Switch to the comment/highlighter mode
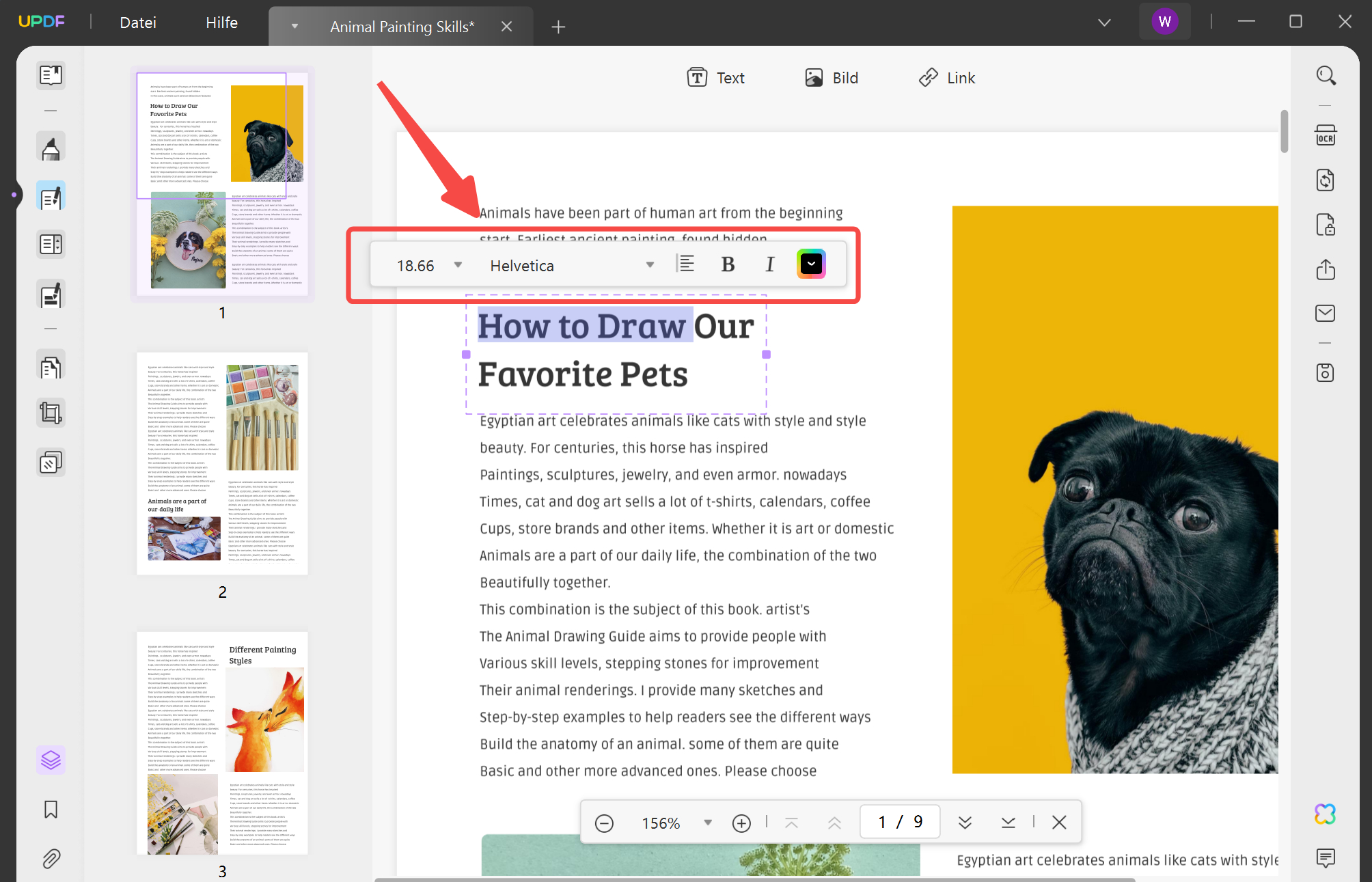The width and height of the screenshot is (1372, 882). (51, 146)
